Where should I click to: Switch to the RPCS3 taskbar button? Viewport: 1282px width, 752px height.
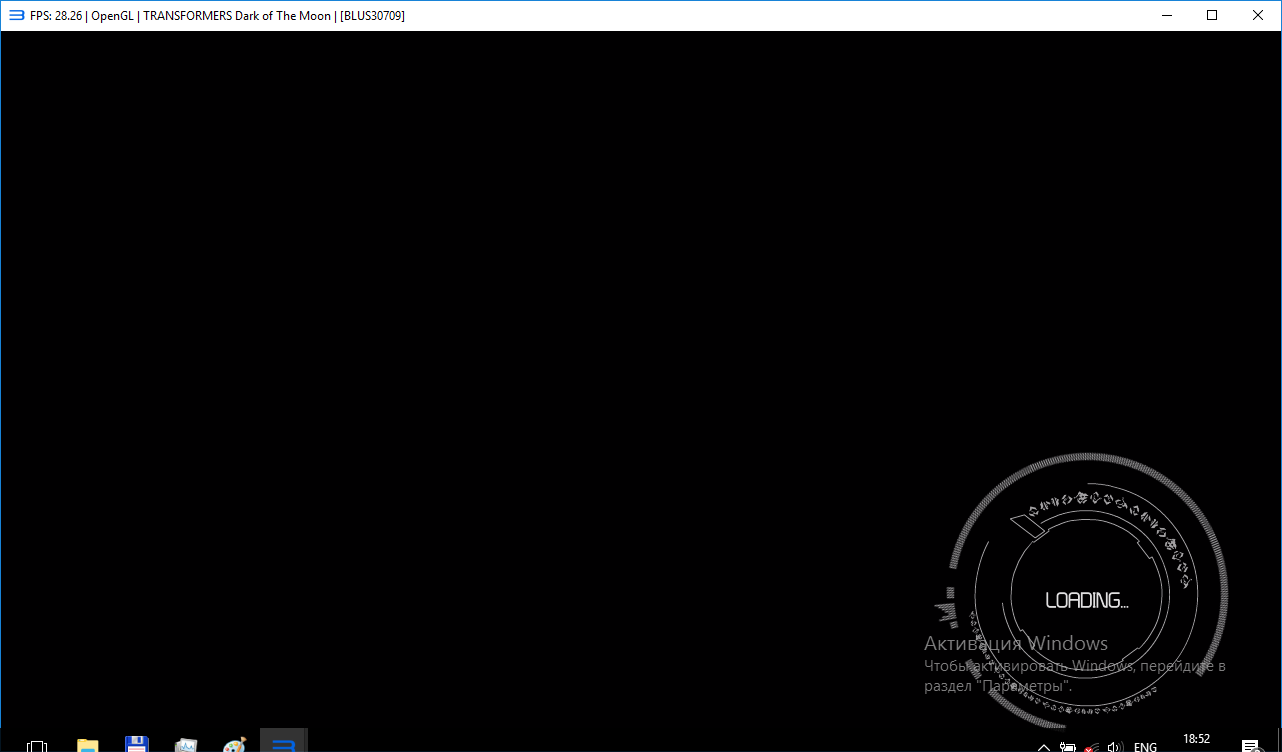coord(283,745)
